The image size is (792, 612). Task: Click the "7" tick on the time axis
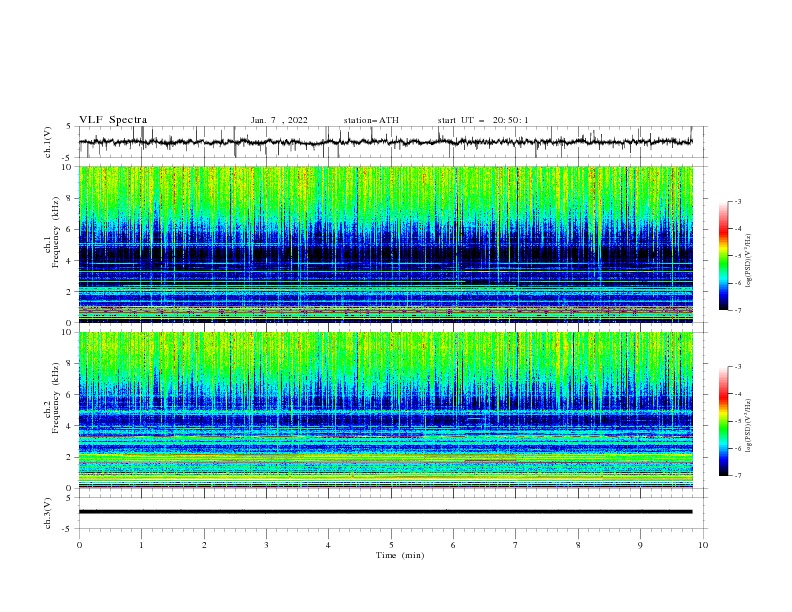click(x=516, y=545)
